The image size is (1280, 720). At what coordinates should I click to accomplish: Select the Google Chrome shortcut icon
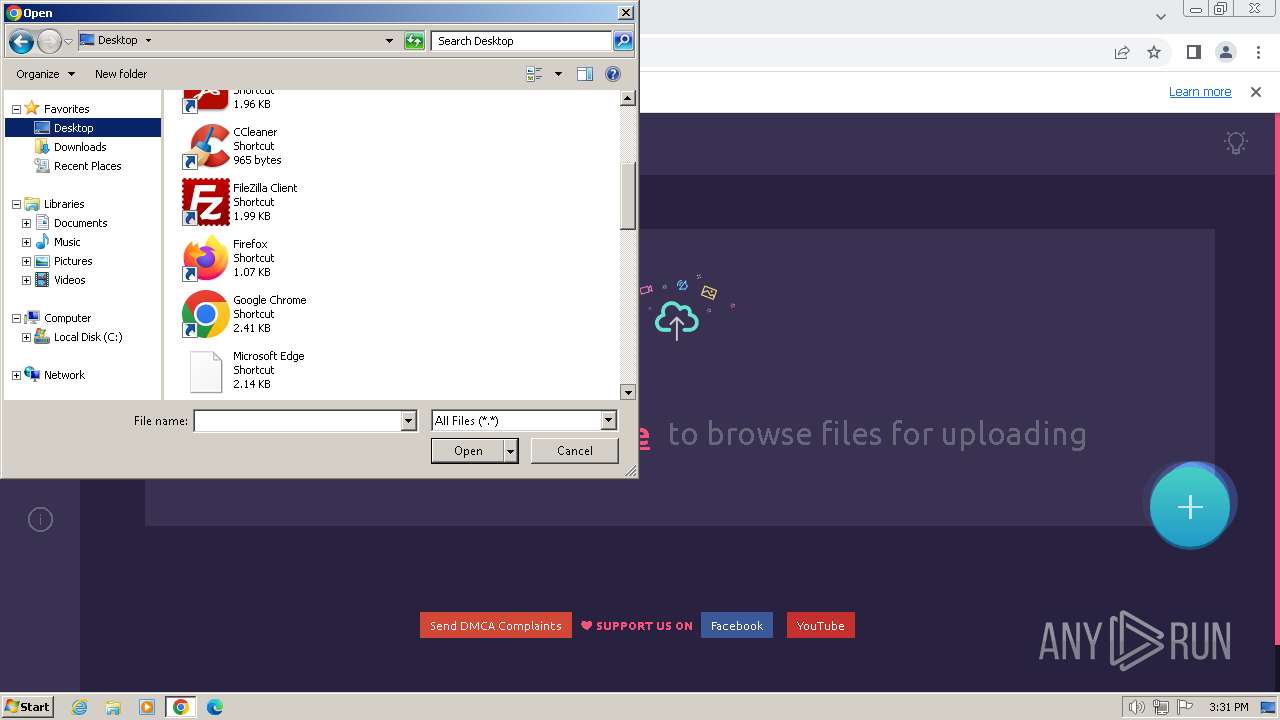[206, 314]
